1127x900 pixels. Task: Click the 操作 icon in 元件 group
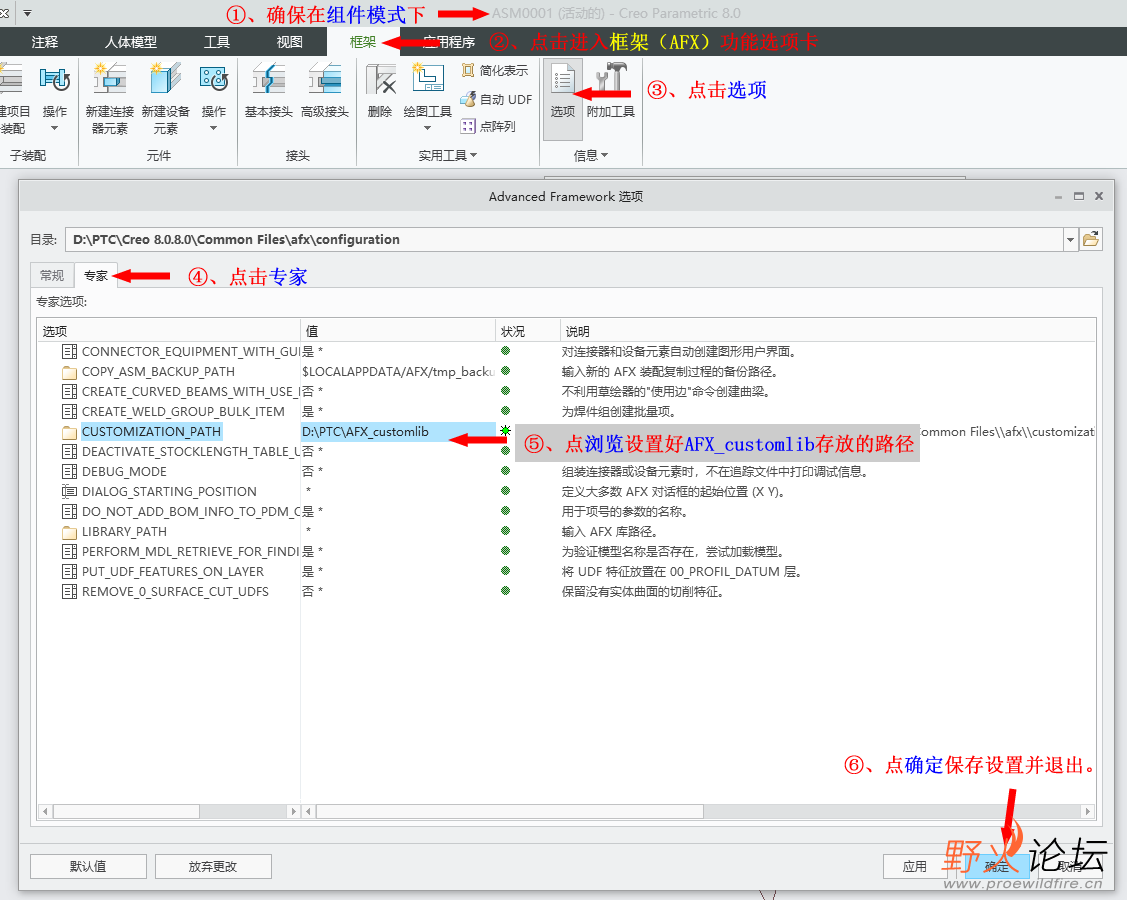214,79
